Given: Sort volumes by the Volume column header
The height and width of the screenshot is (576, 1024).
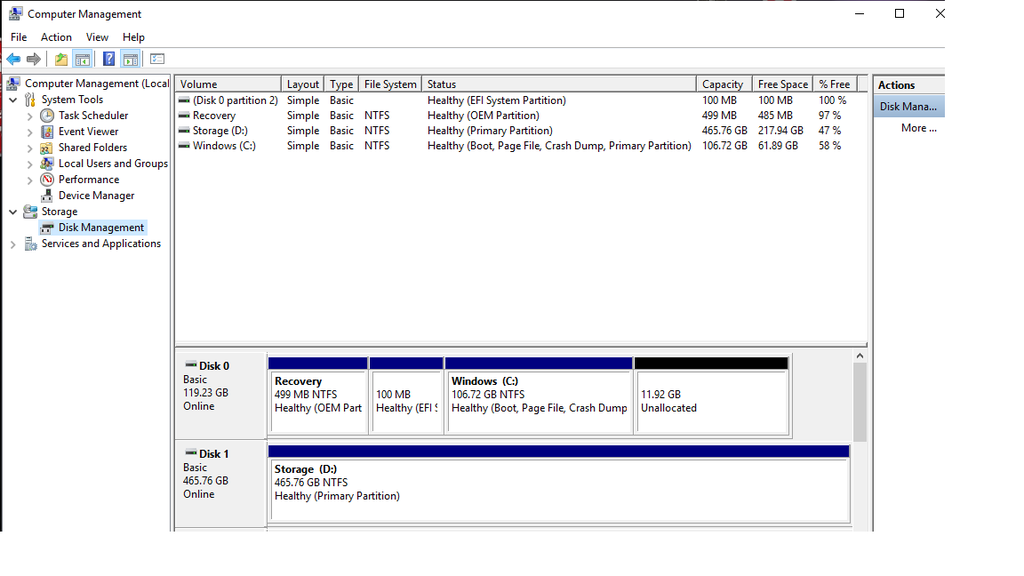Looking at the screenshot, I should [228, 84].
